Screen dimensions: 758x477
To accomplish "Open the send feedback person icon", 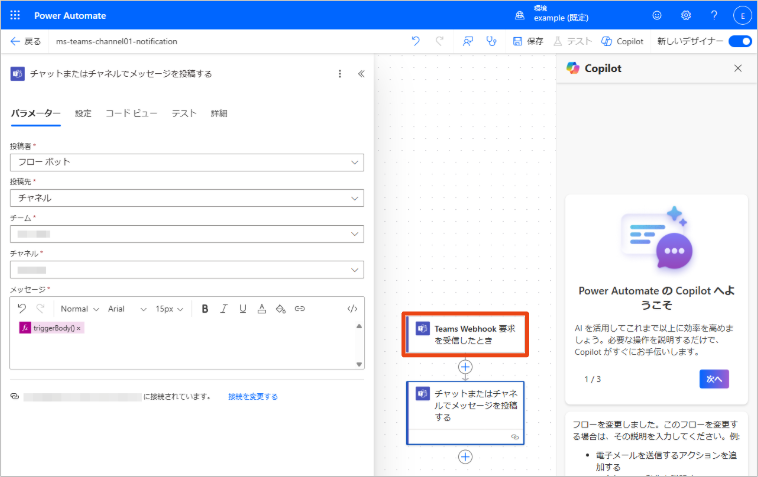I will click(x=467, y=41).
